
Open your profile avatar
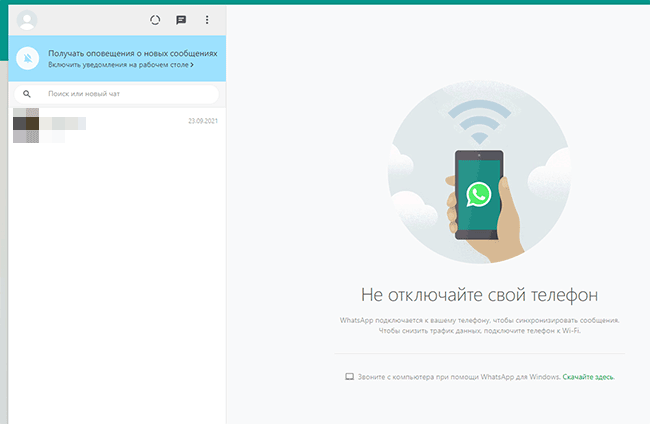point(27,20)
